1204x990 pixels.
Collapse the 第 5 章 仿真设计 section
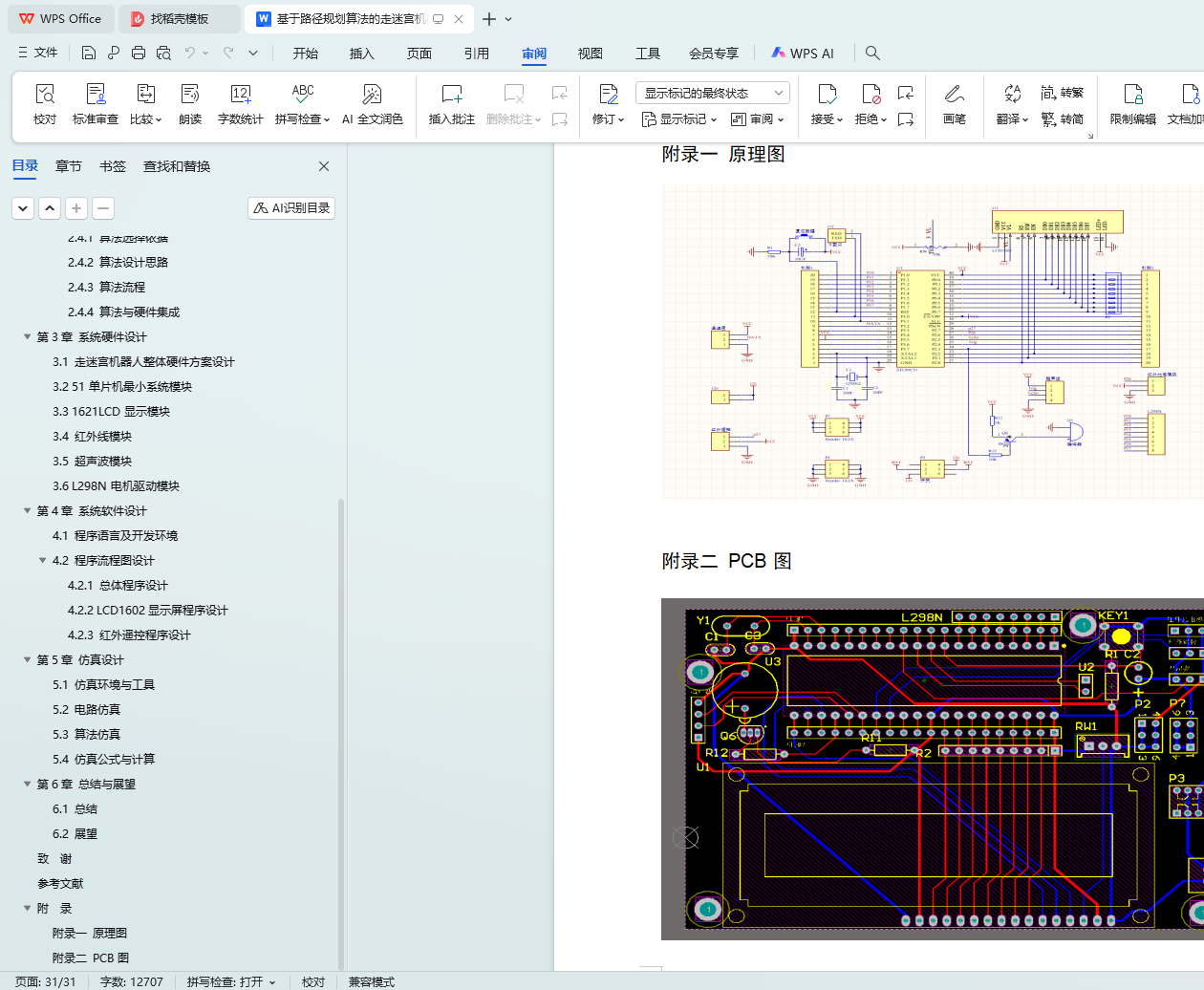tap(28, 660)
